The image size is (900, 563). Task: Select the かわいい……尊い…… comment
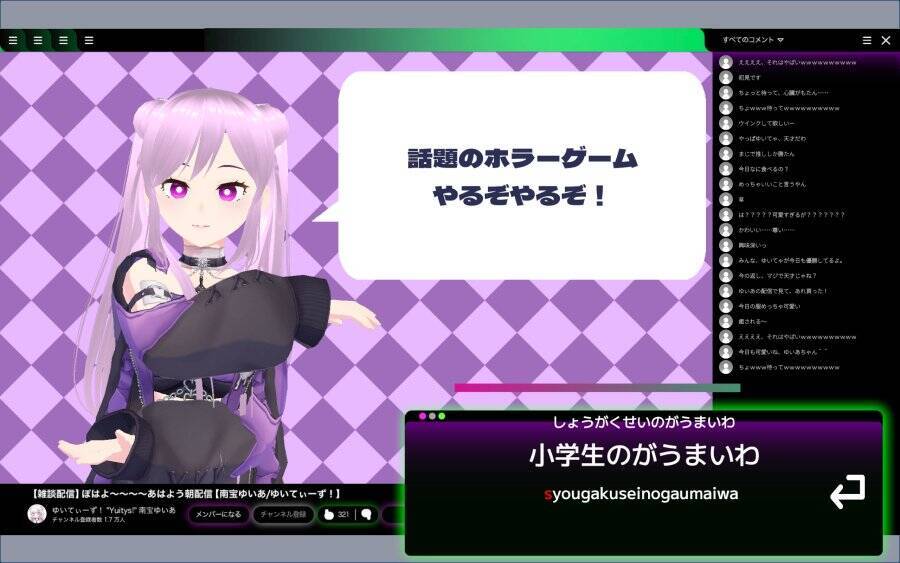(x=766, y=230)
